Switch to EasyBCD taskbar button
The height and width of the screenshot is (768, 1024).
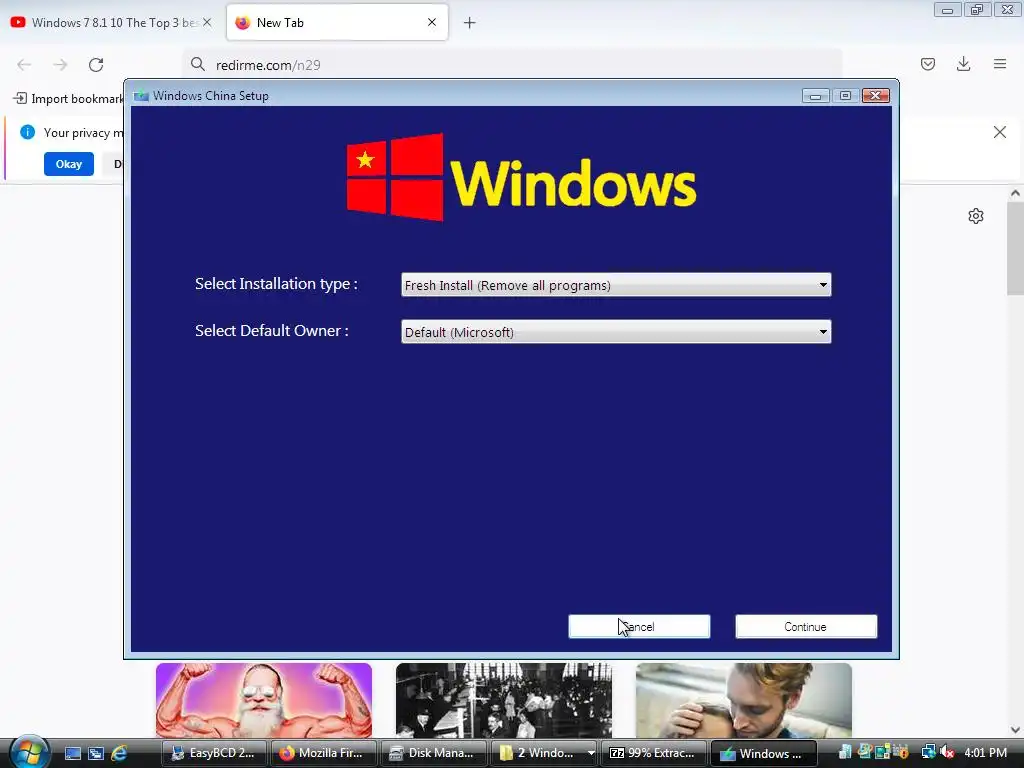click(214, 753)
